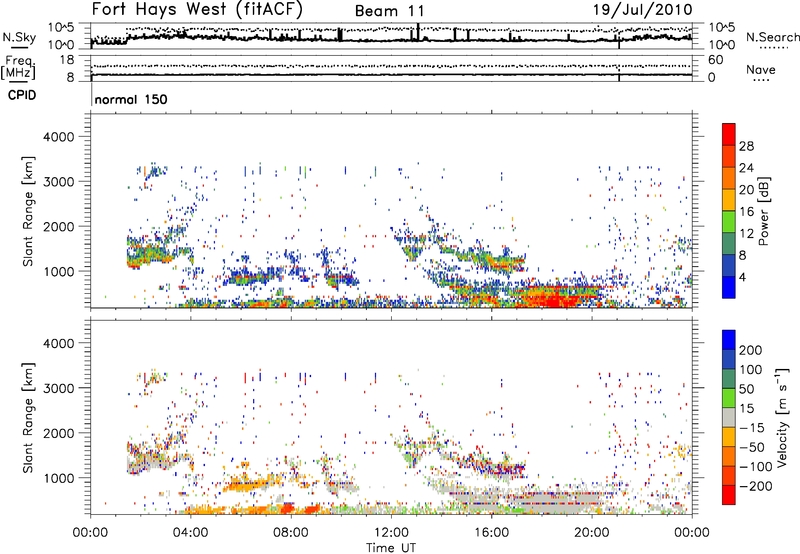Click the "50" label on the velocity color bar

coord(746,389)
